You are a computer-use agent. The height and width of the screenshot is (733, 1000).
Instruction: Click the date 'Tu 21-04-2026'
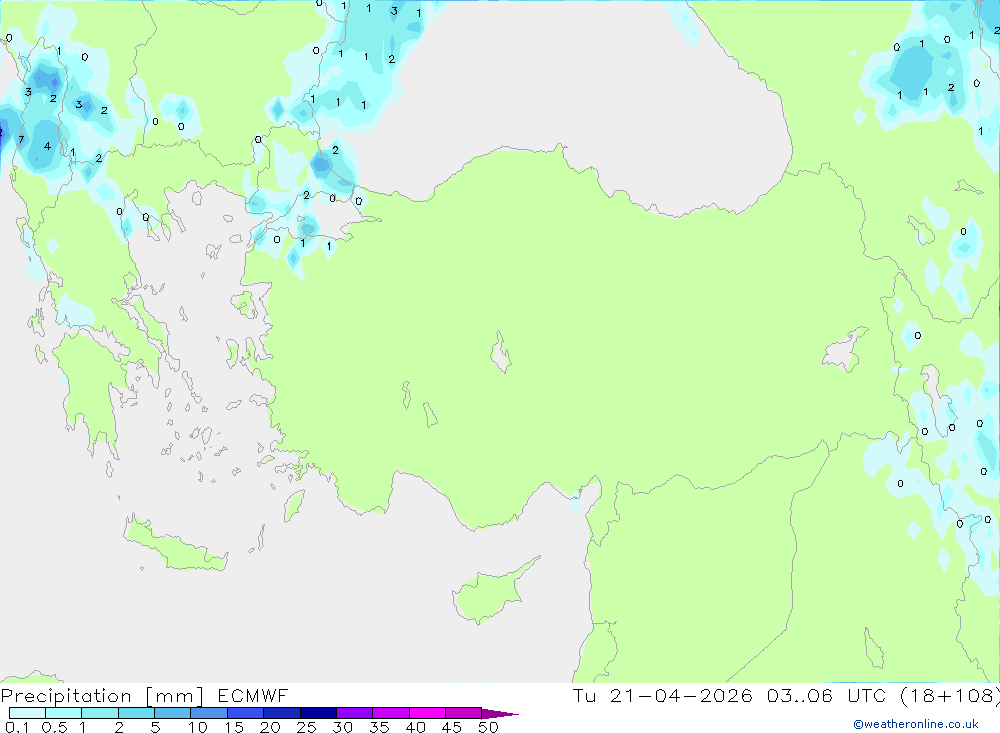[x=663, y=695]
